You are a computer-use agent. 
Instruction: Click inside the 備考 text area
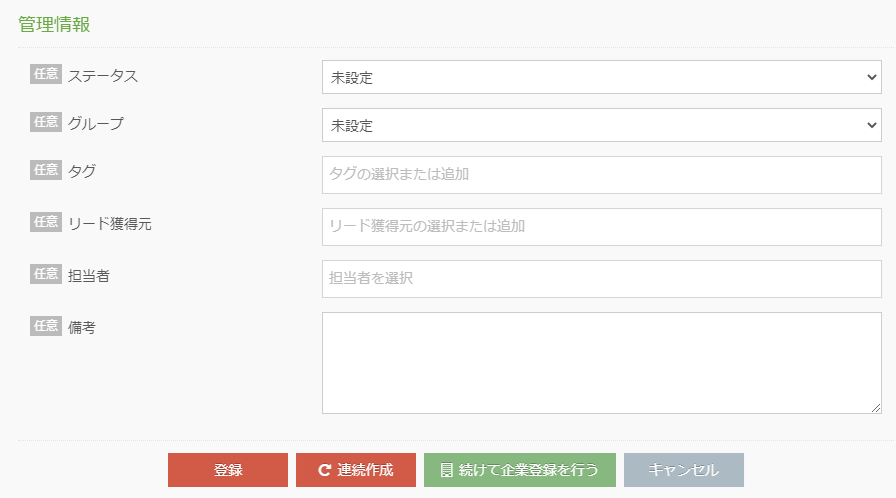[602, 363]
